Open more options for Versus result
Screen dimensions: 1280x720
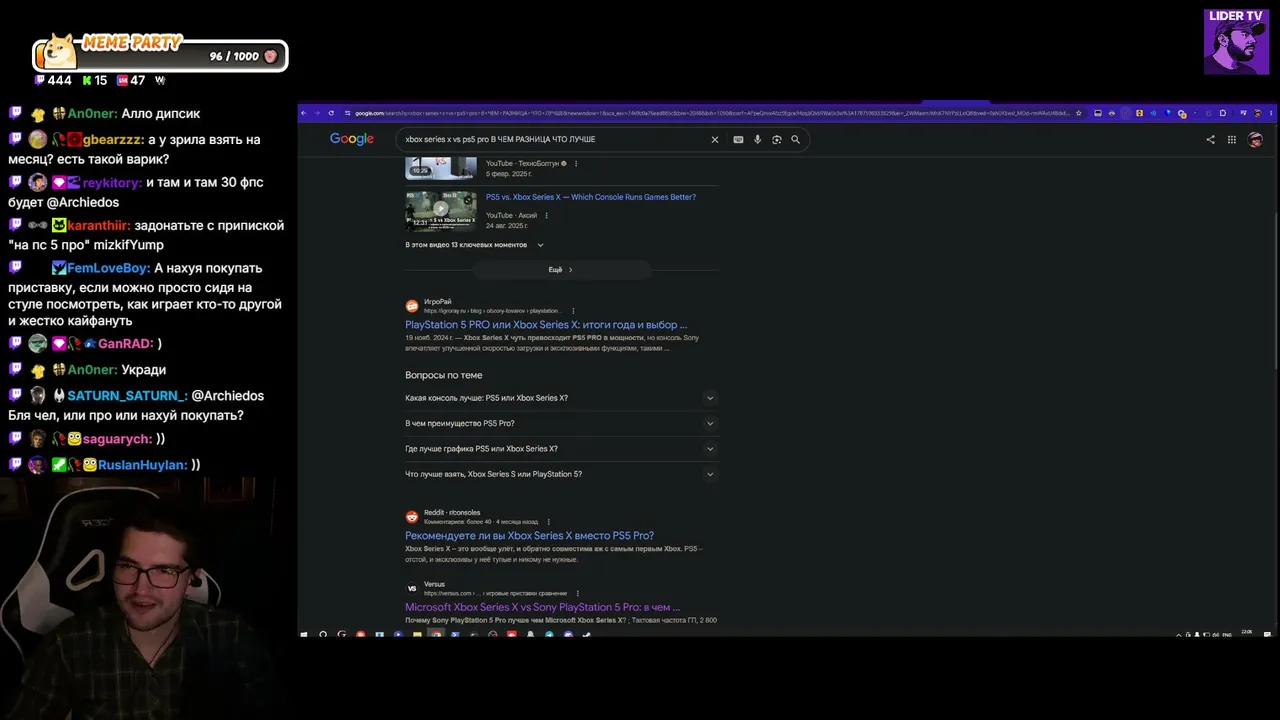pos(577,593)
